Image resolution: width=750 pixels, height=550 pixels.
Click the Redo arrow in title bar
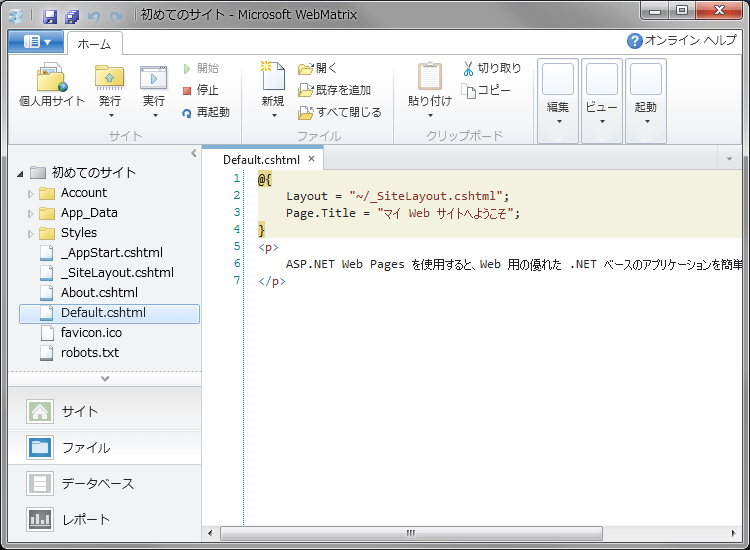click(x=116, y=17)
